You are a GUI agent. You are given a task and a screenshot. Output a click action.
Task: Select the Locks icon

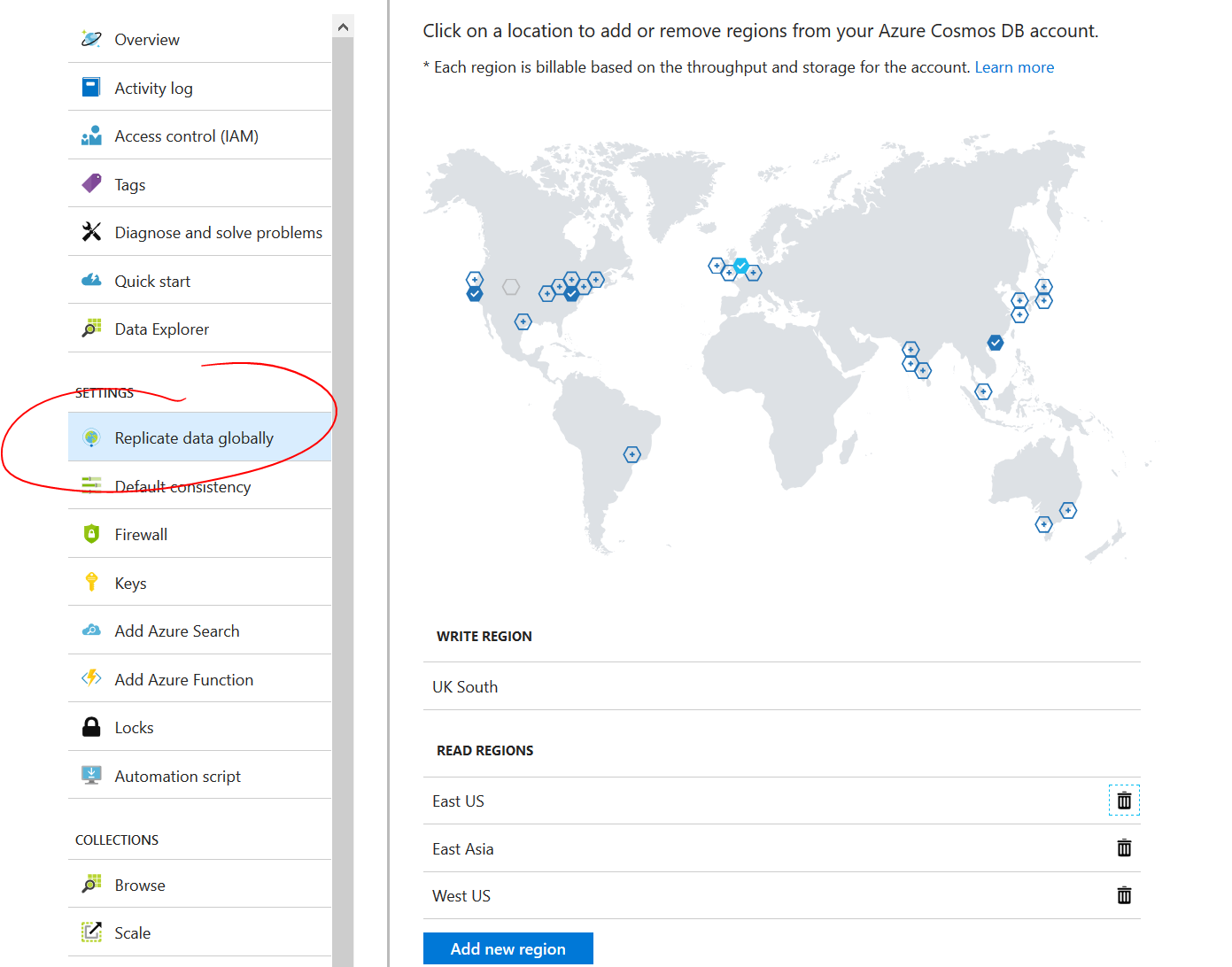[x=91, y=726]
